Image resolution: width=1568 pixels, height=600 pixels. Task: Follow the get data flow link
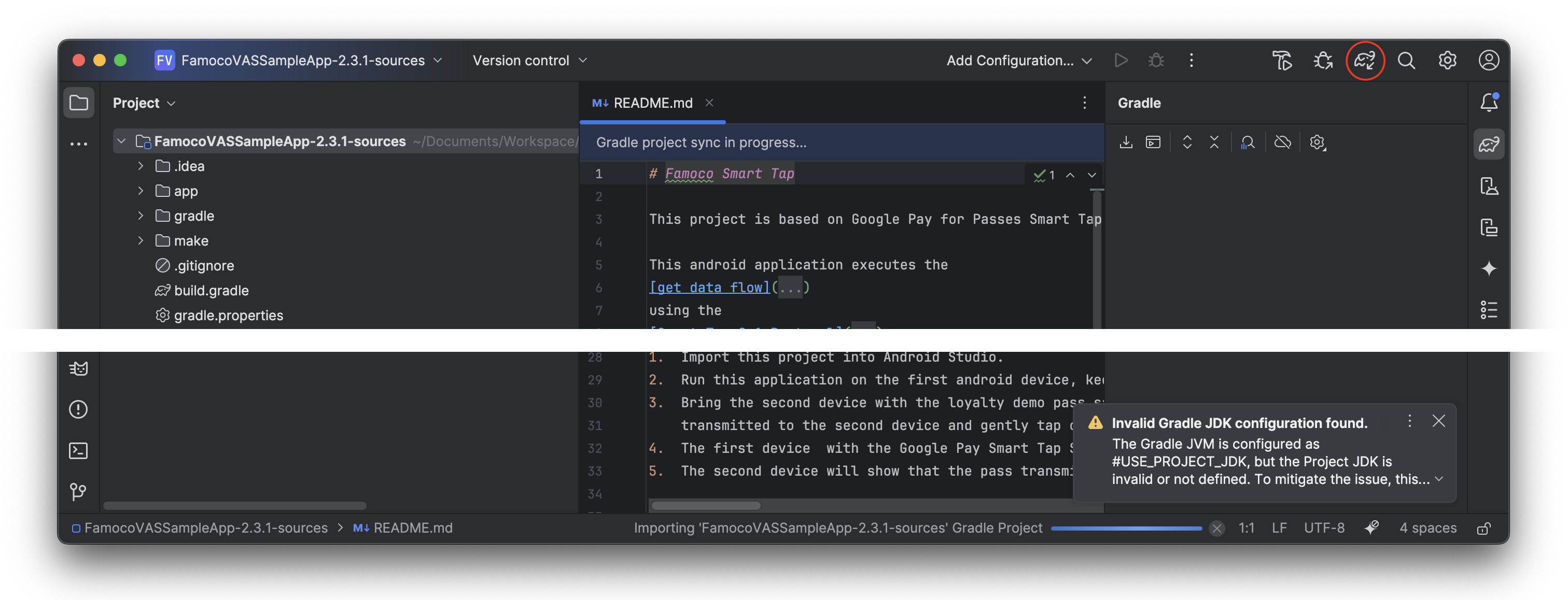click(708, 287)
